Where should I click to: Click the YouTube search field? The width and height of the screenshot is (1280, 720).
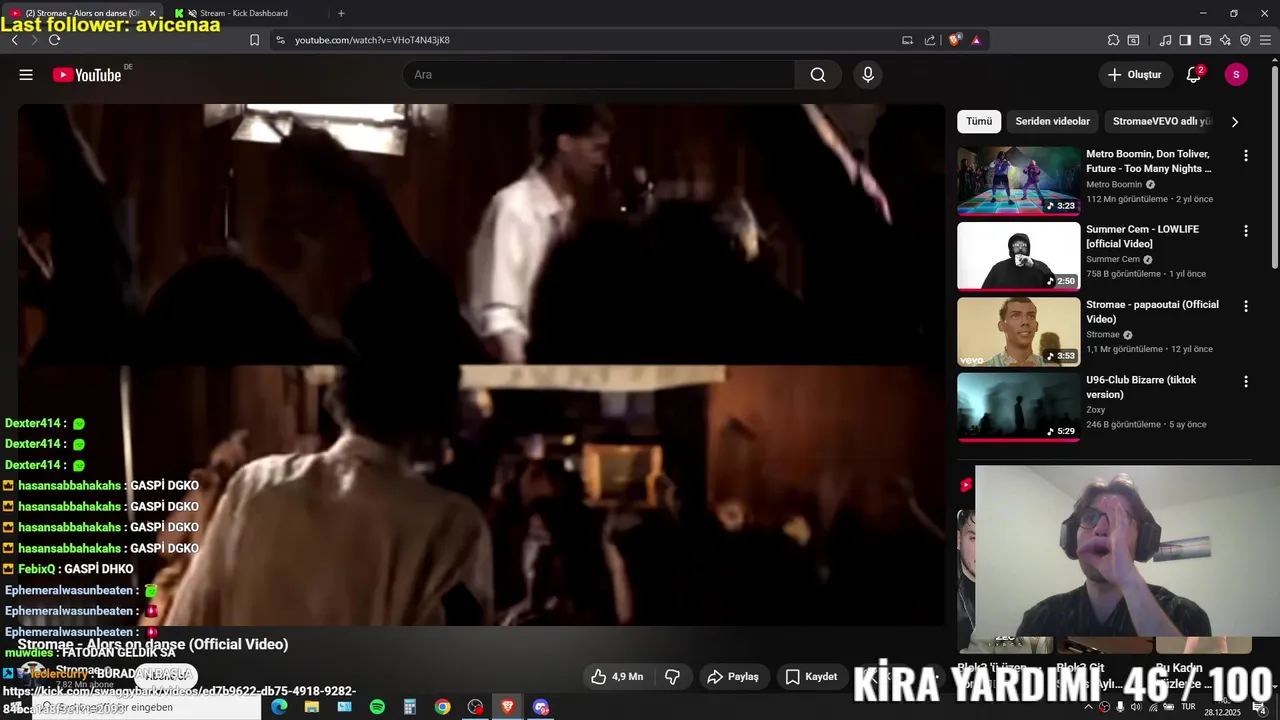point(599,75)
